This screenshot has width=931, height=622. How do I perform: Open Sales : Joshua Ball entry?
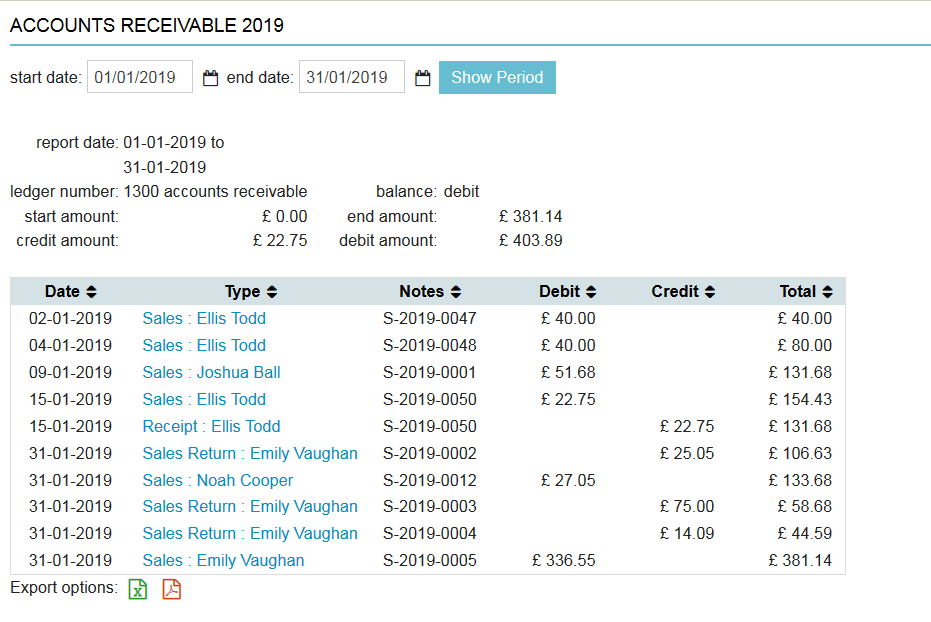tap(211, 372)
